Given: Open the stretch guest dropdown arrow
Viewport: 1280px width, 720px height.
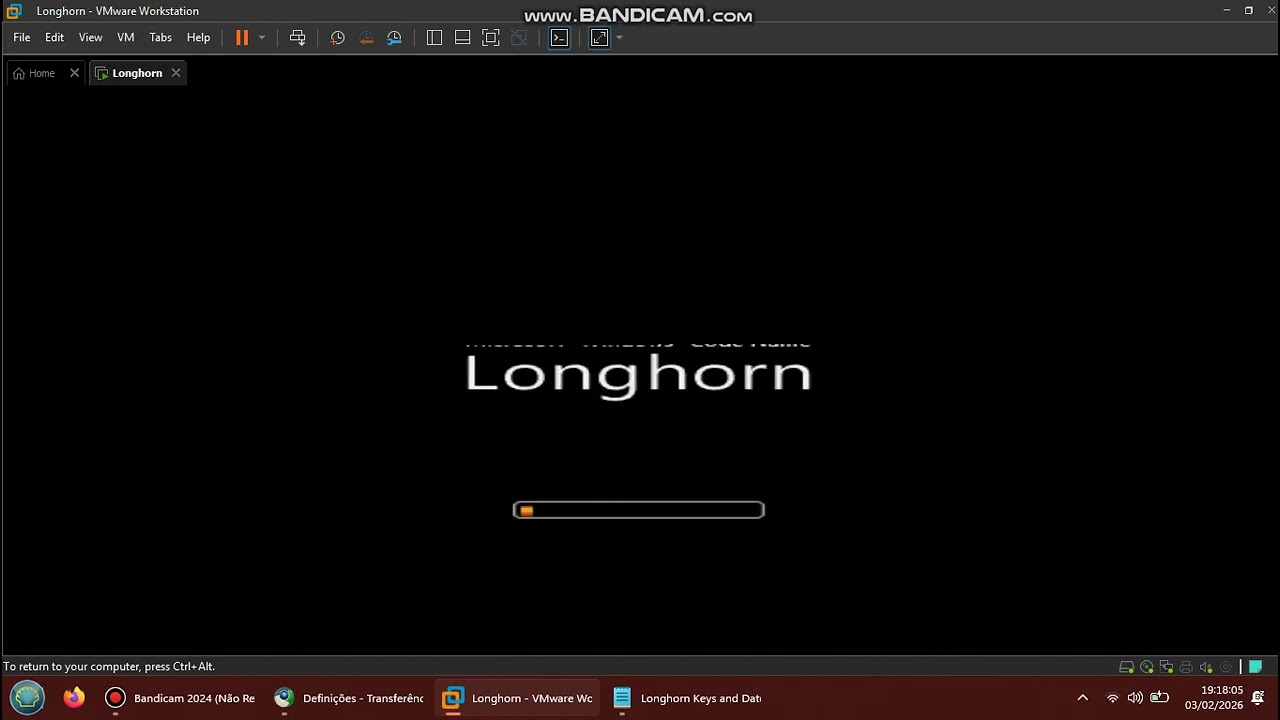Looking at the screenshot, I should tap(619, 37).
